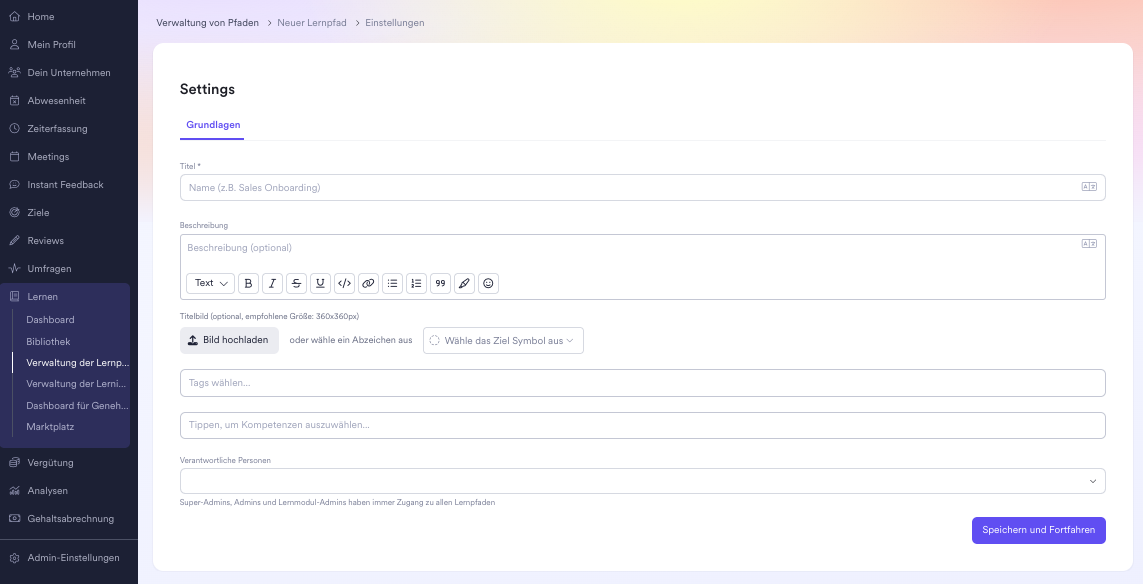Click the Bild hochladen button
The width and height of the screenshot is (1143, 584).
pos(228,340)
